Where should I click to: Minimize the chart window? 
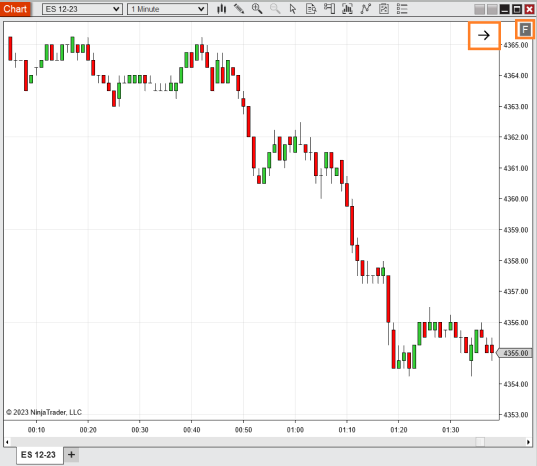pos(504,9)
